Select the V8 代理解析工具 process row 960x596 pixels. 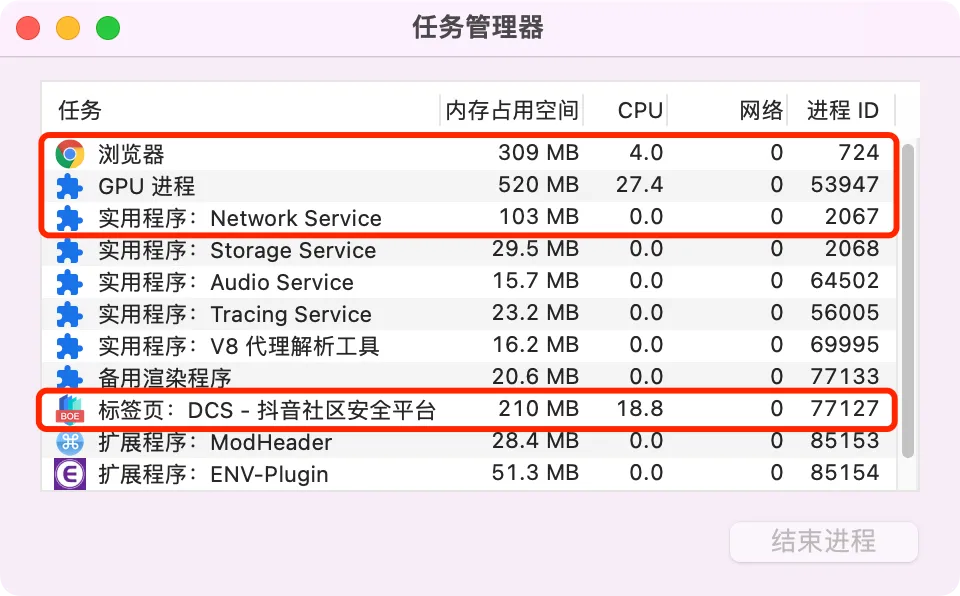pos(470,346)
